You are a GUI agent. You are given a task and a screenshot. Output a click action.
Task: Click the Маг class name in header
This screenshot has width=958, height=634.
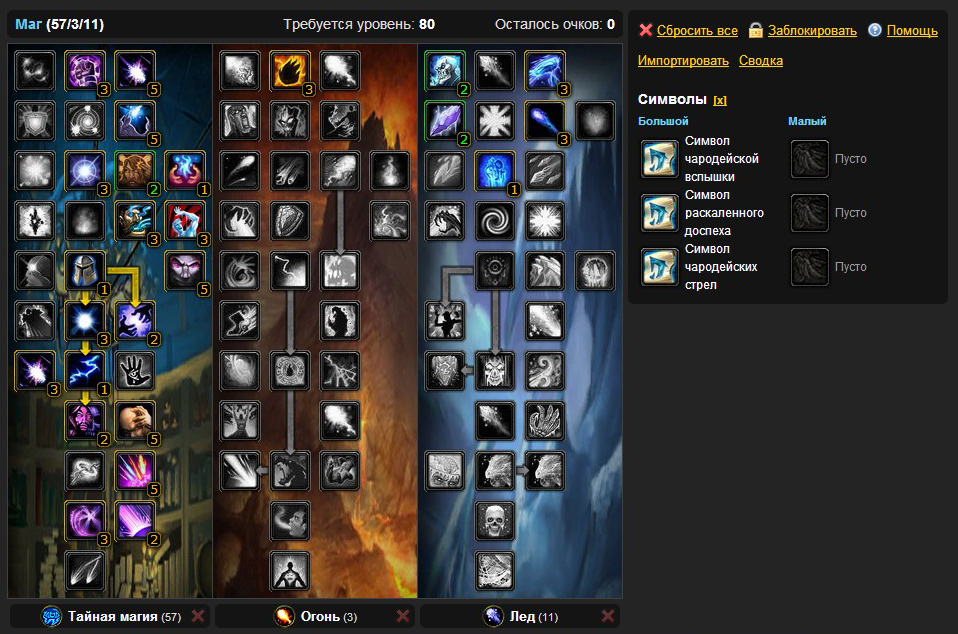click(28, 24)
